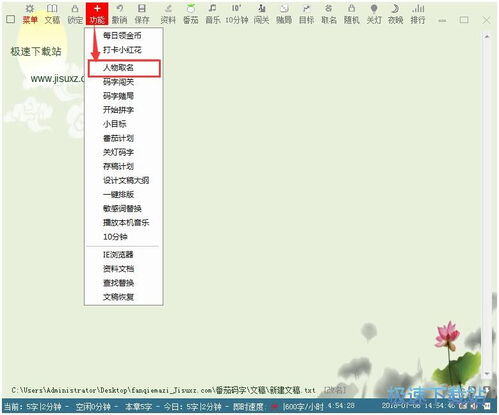The height and width of the screenshot is (415, 499).
Task: Click the volume icon in status bar
Action: click(x=474, y=406)
